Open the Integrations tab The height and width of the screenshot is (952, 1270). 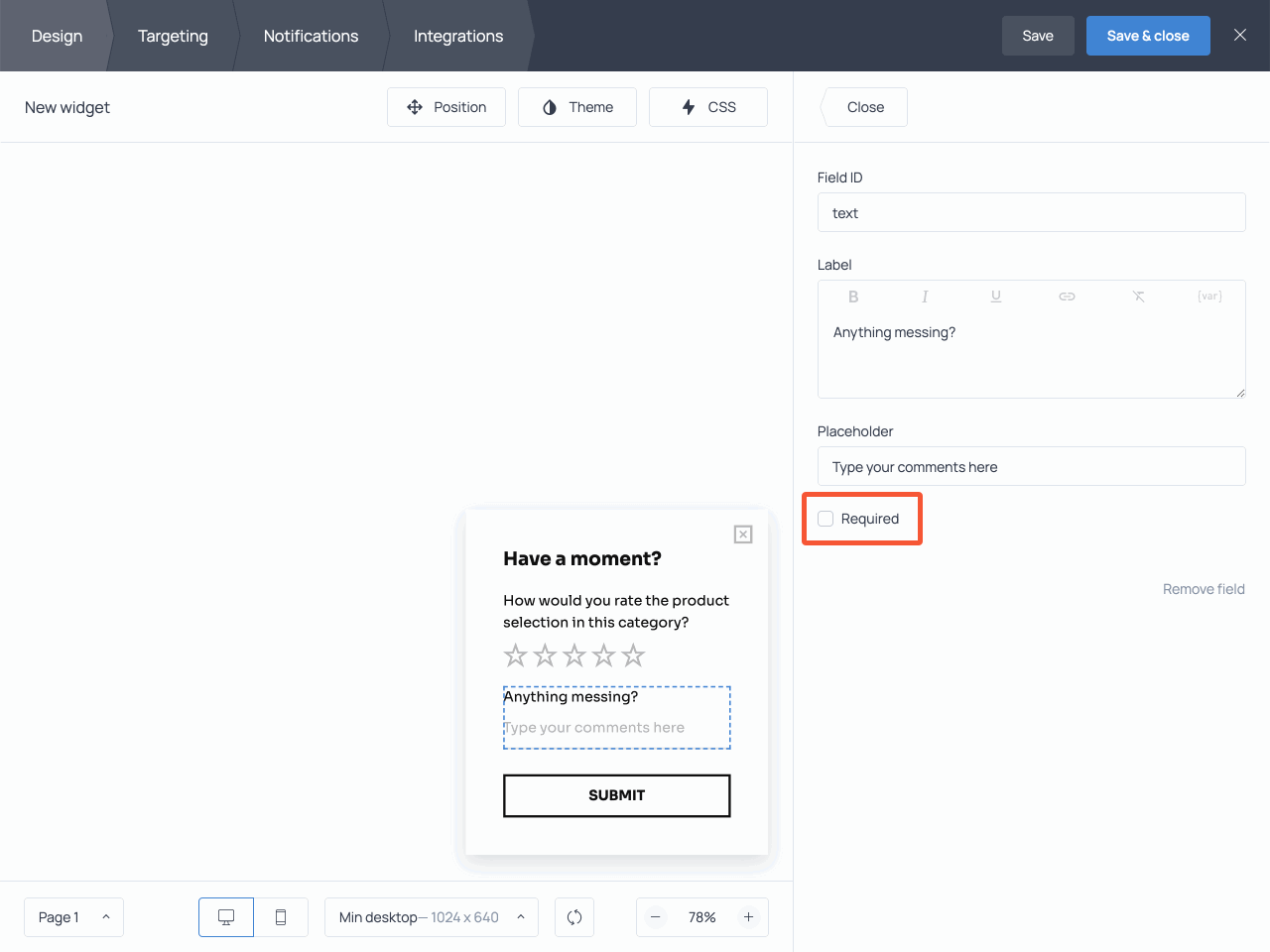point(458,36)
